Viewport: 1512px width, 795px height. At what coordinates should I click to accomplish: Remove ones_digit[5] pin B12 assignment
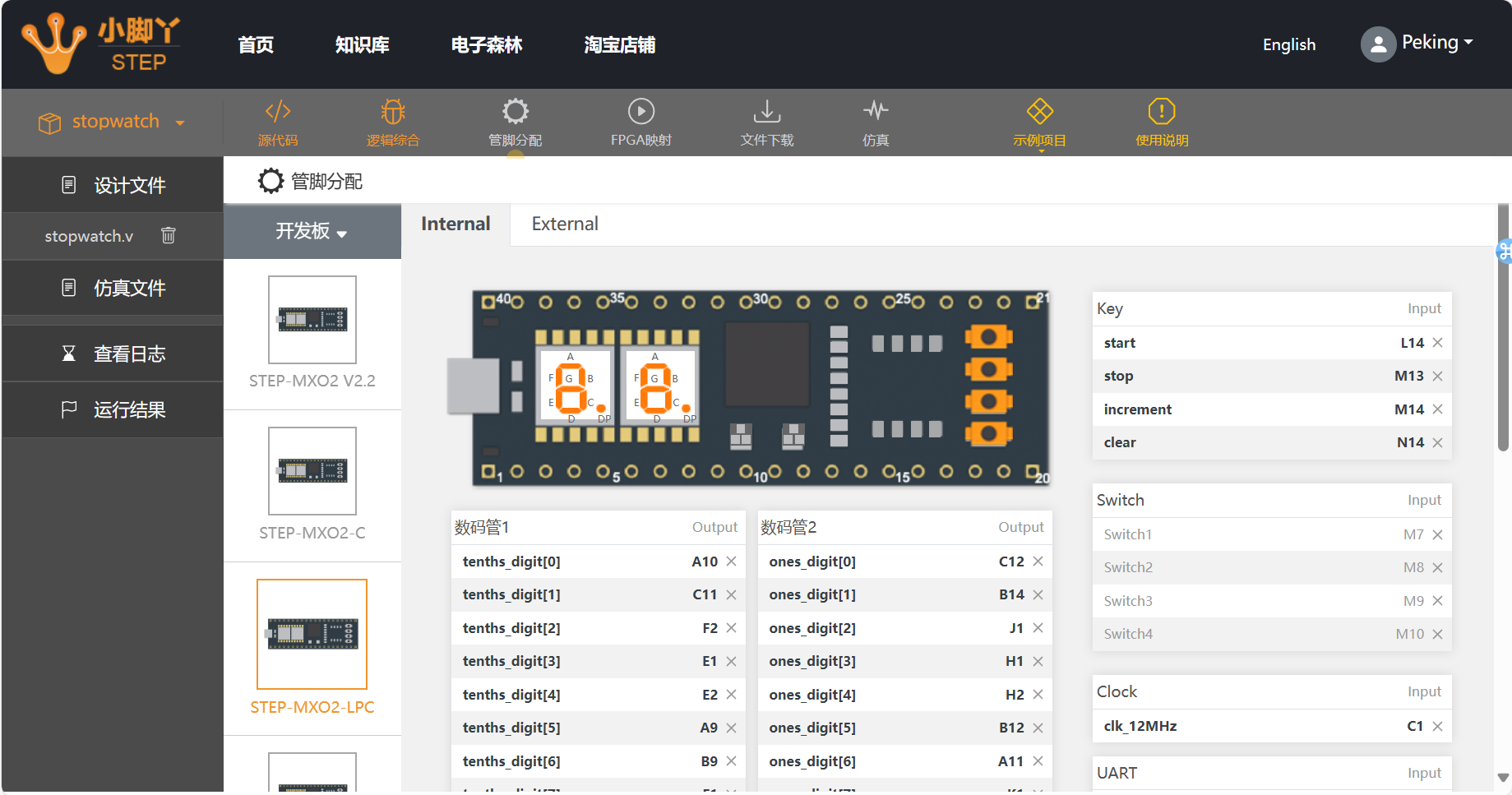1038,728
